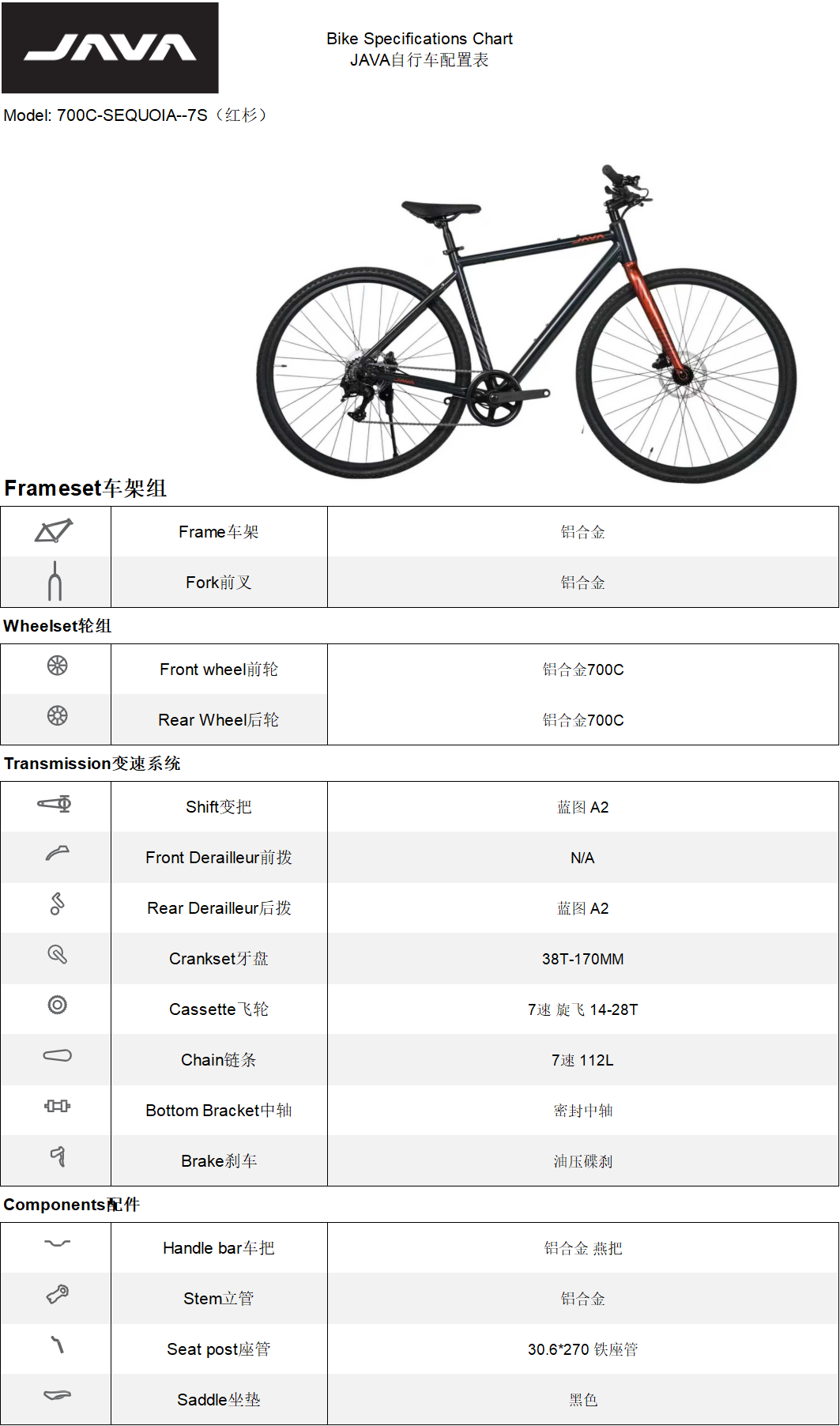840x1426 pixels.
Task: Click the front wheel icon
Action: (57, 666)
